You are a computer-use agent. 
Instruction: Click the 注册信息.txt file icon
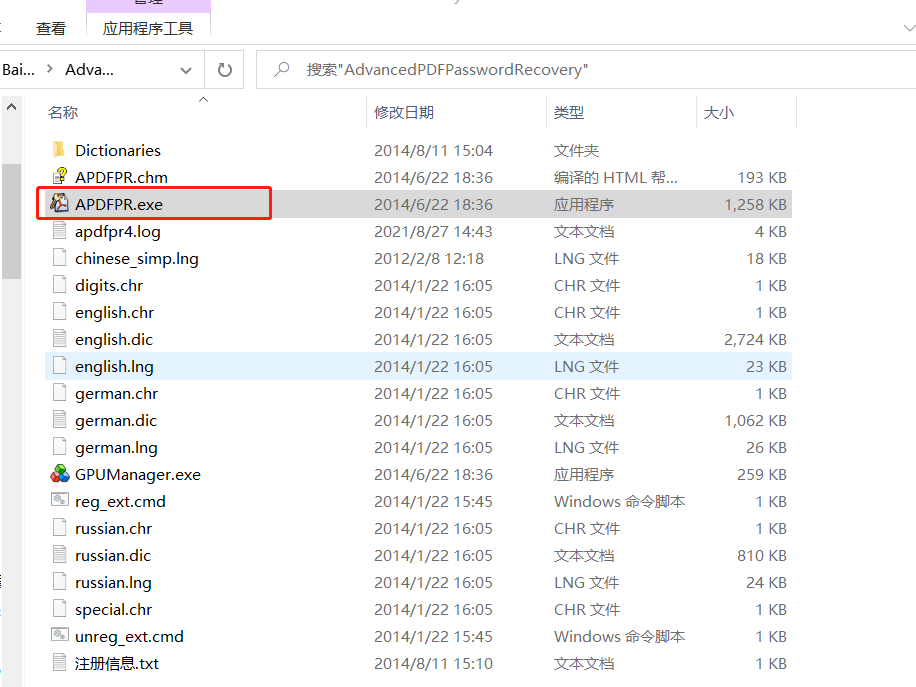click(x=59, y=663)
